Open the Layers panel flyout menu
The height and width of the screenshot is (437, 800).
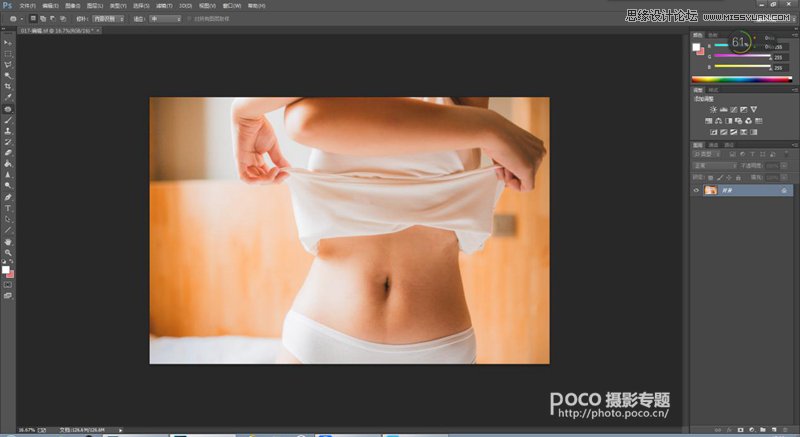point(795,145)
